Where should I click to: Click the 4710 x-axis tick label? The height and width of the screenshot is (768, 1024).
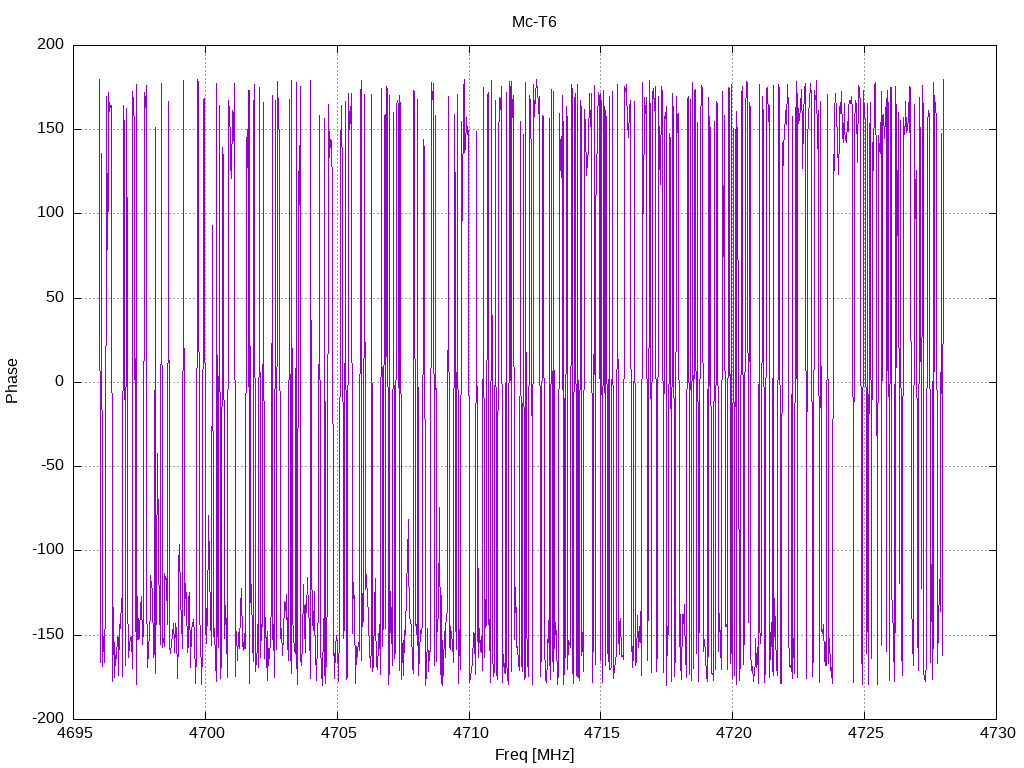click(470, 733)
